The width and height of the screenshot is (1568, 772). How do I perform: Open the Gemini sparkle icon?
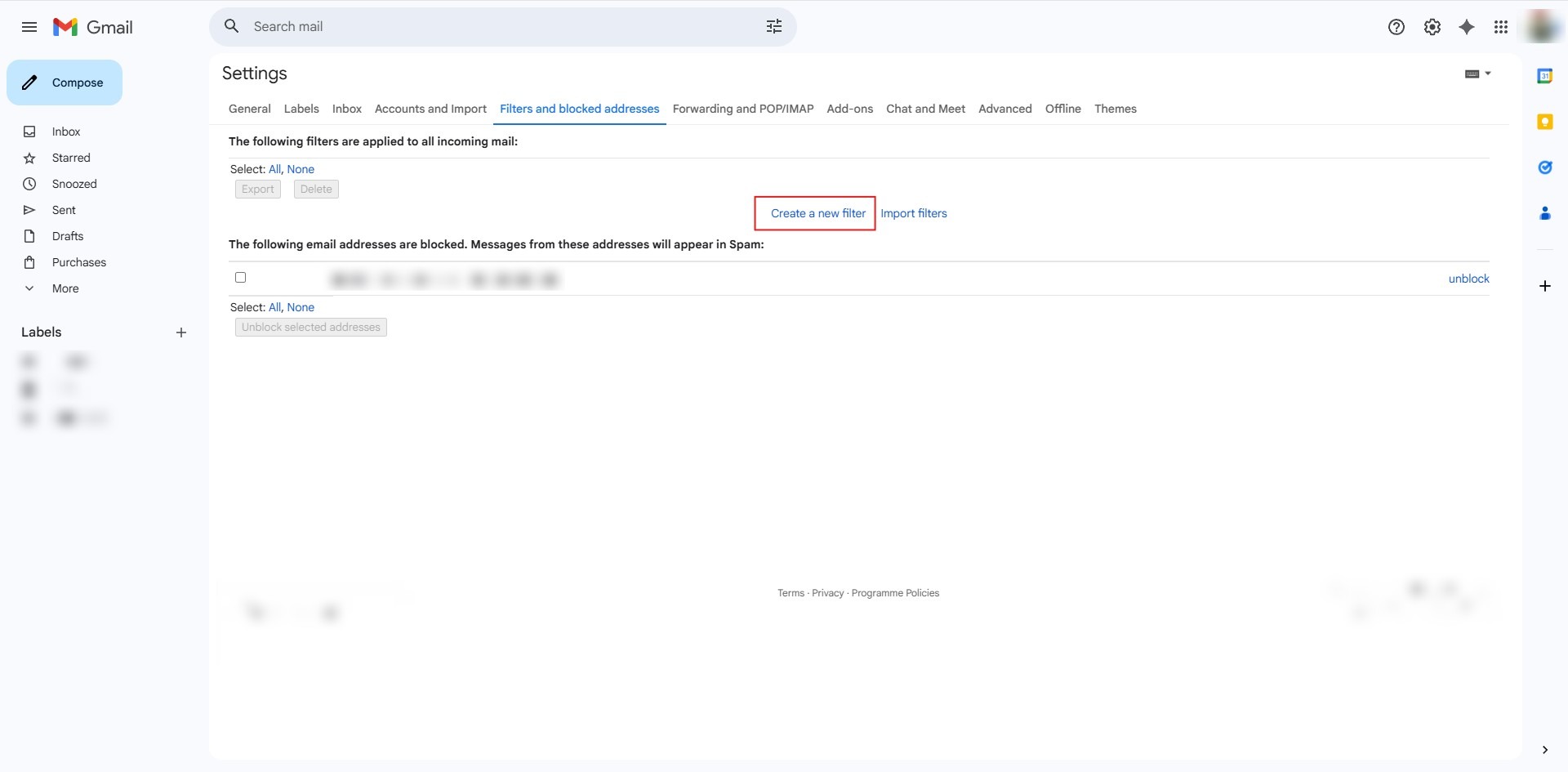tap(1467, 27)
